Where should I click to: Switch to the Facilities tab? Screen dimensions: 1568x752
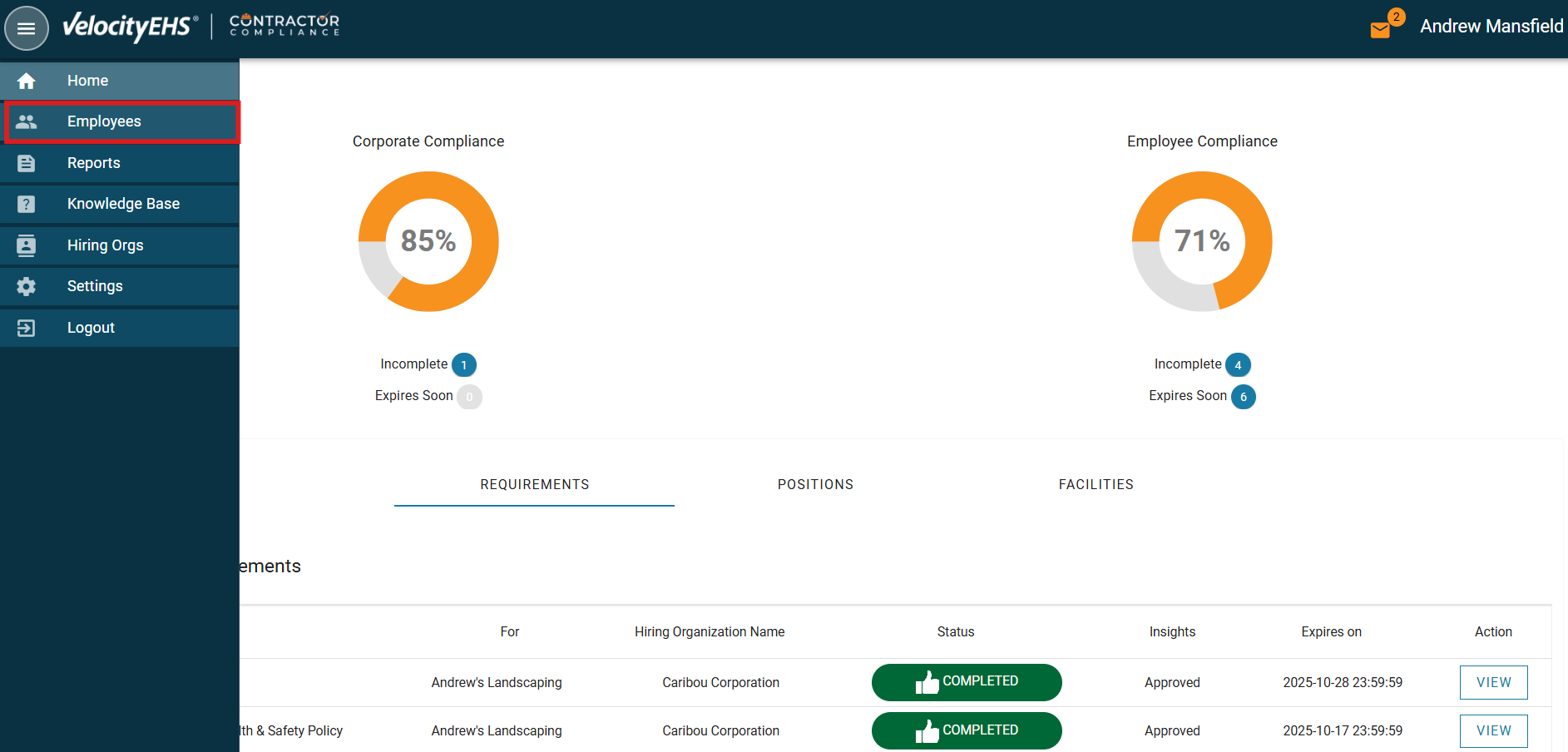coord(1096,484)
